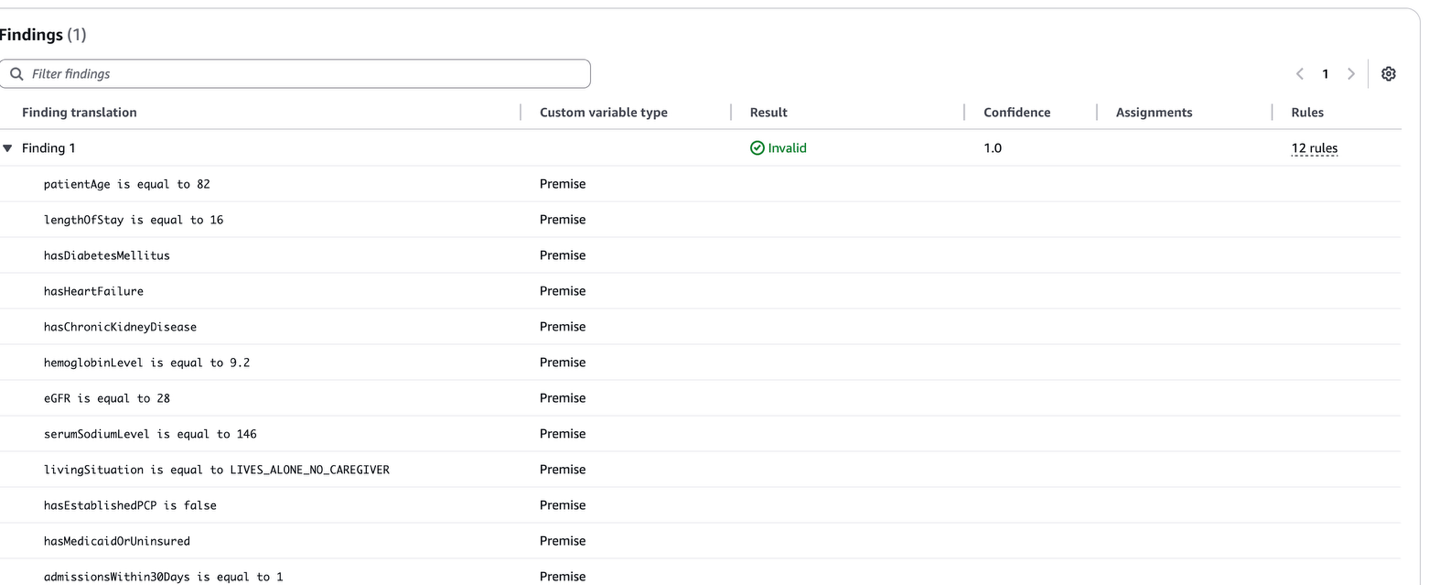Collapse the Finding 1 row
This screenshot has height=585, width=1429.
(8, 148)
